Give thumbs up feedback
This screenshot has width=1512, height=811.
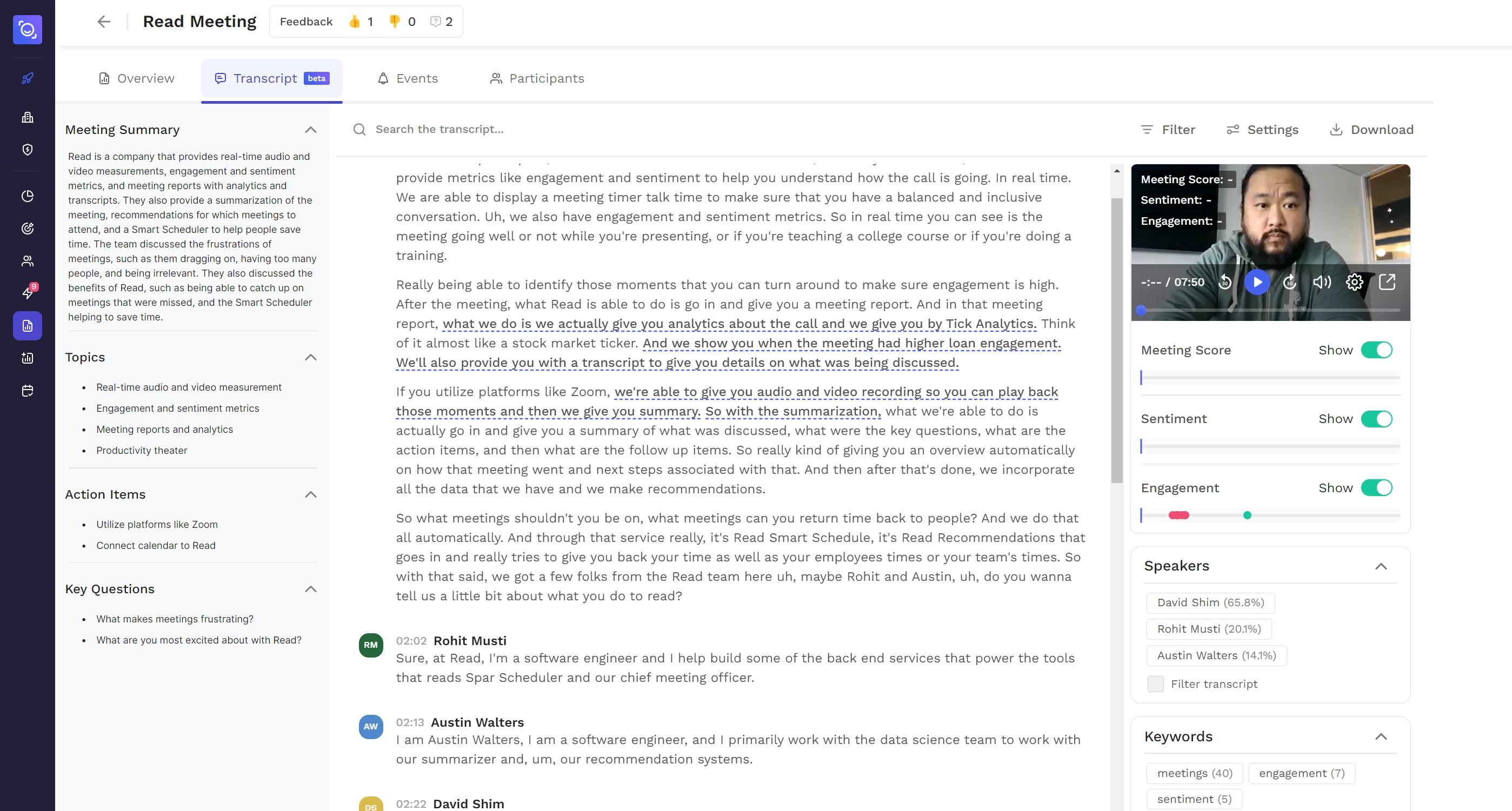[x=355, y=22]
